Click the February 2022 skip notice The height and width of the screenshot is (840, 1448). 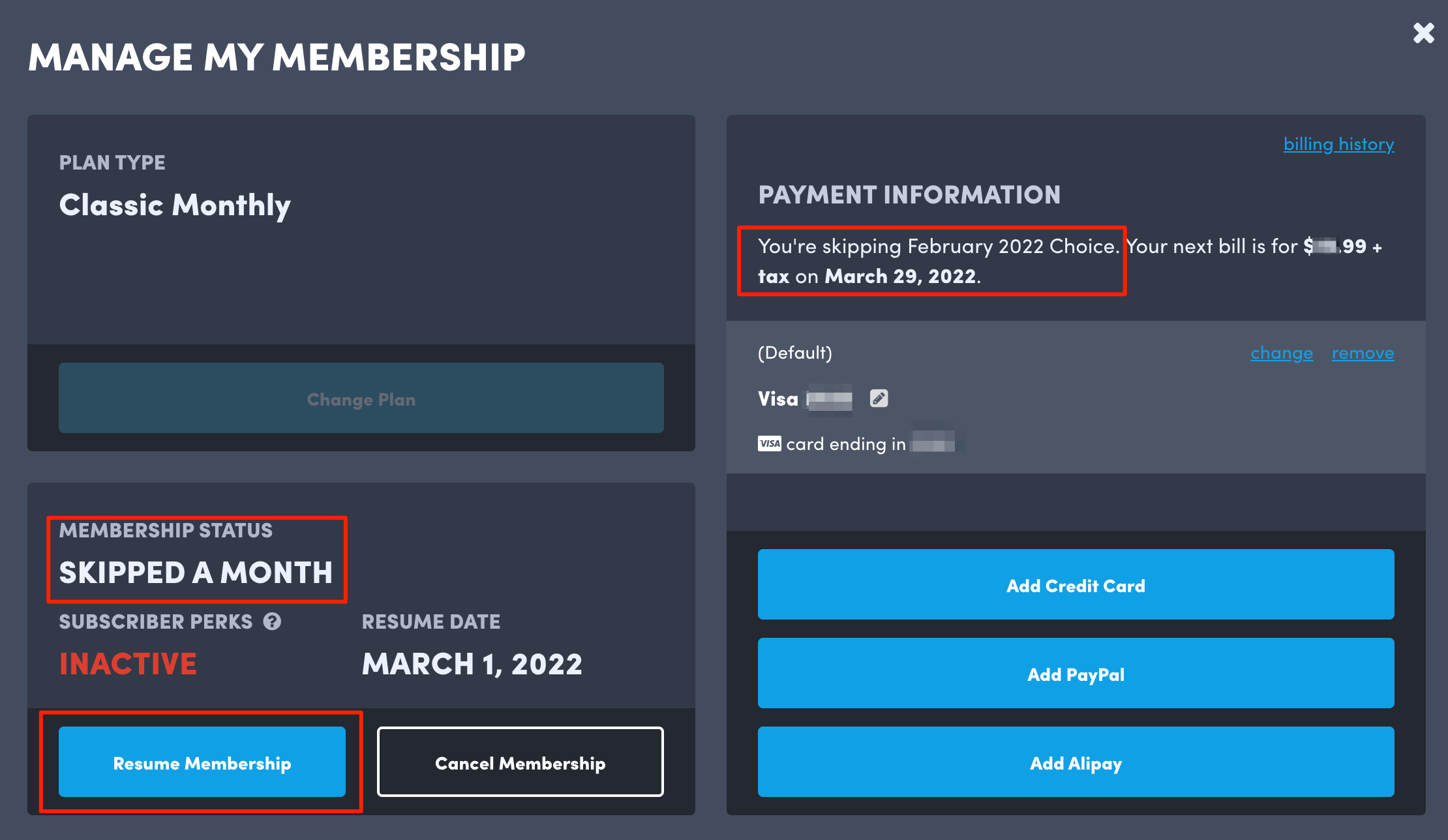point(933,261)
